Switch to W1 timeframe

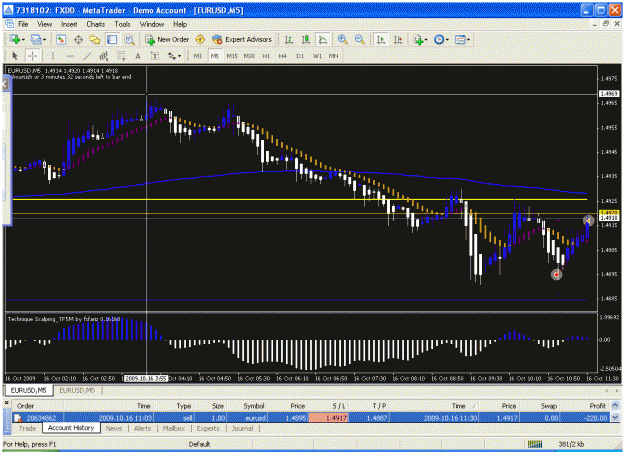pos(317,56)
